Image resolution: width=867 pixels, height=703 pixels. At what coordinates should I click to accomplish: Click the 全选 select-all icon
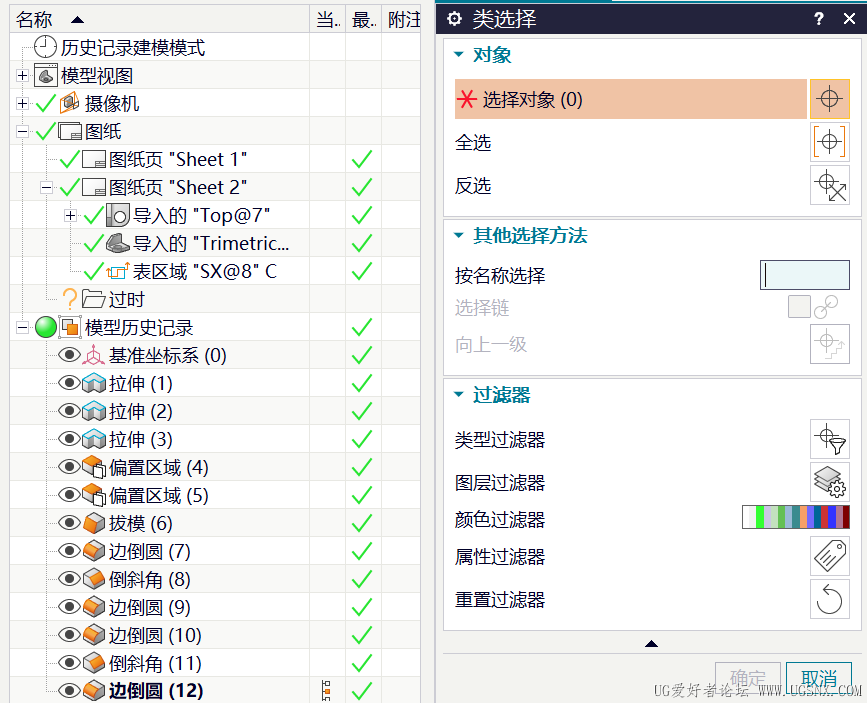pos(829,142)
